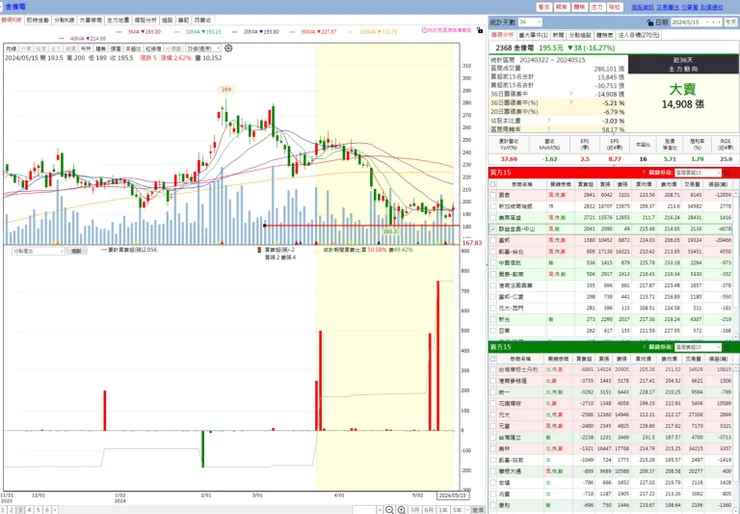Viewport: 740px width, 514px height.
Task: Check the broker row with 買賣超 2832
Action: [x=493, y=206]
